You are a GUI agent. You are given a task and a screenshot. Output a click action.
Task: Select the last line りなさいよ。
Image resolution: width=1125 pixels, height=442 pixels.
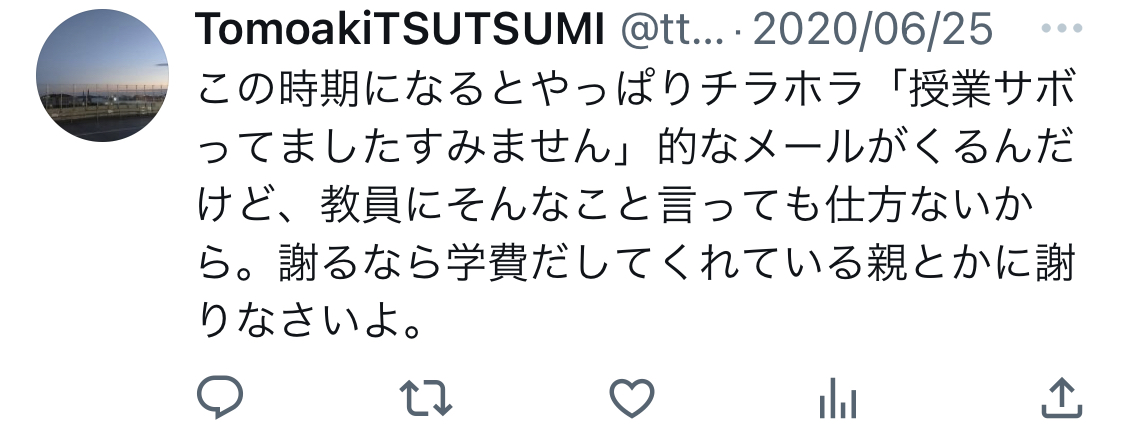(x=309, y=322)
